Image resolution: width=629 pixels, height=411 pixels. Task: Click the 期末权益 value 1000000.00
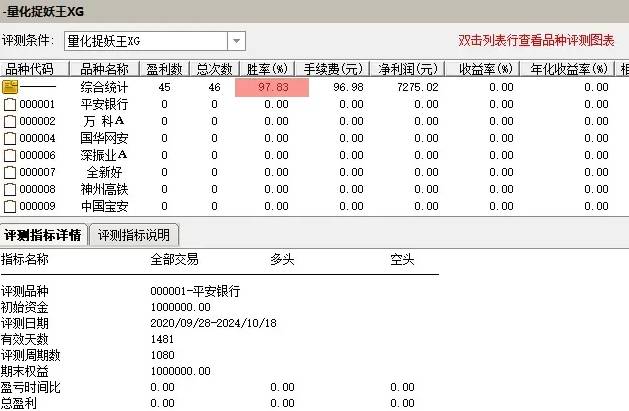coord(181,371)
